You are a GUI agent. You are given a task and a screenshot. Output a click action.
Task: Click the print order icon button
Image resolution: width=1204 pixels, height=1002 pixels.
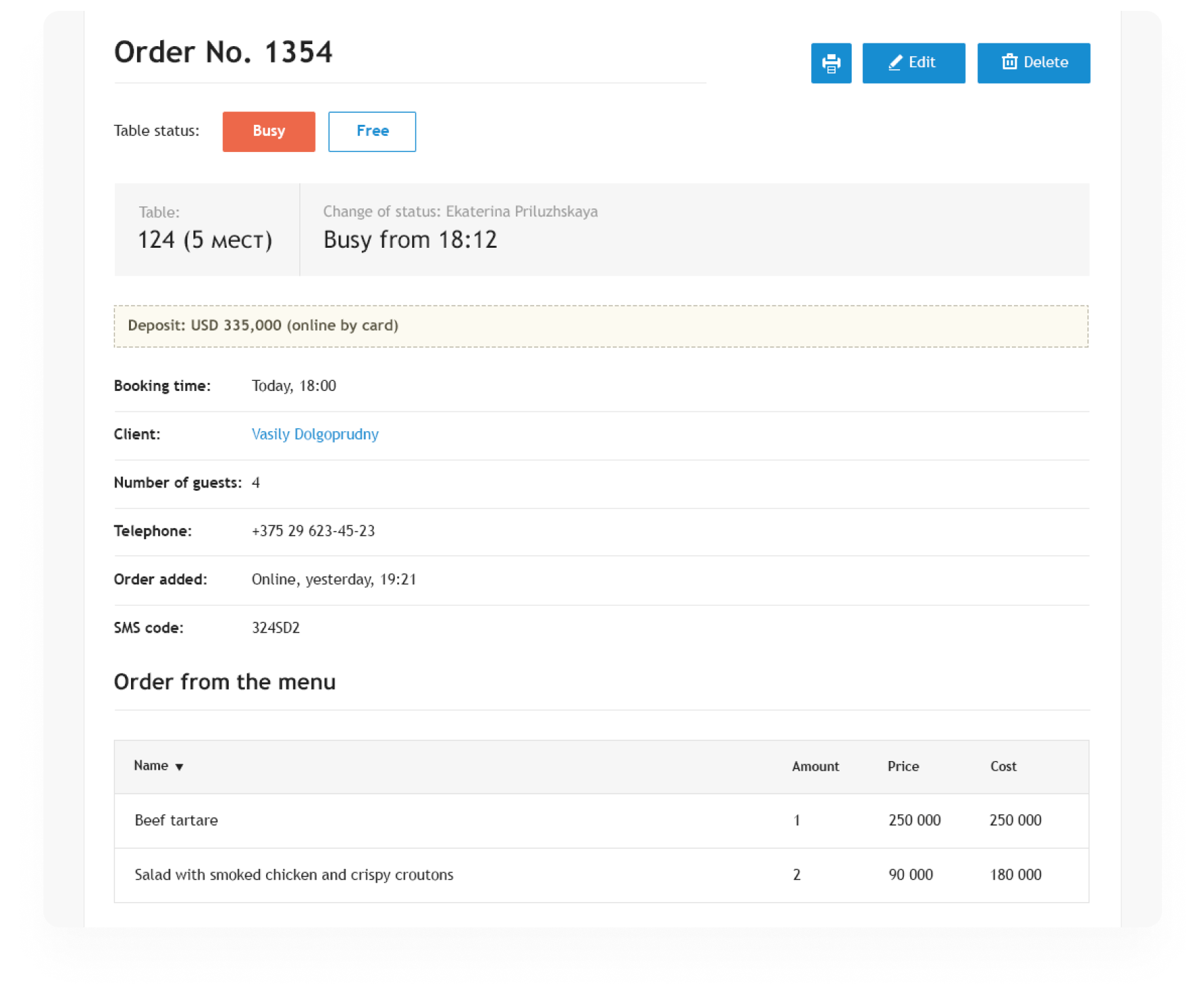(x=831, y=63)
